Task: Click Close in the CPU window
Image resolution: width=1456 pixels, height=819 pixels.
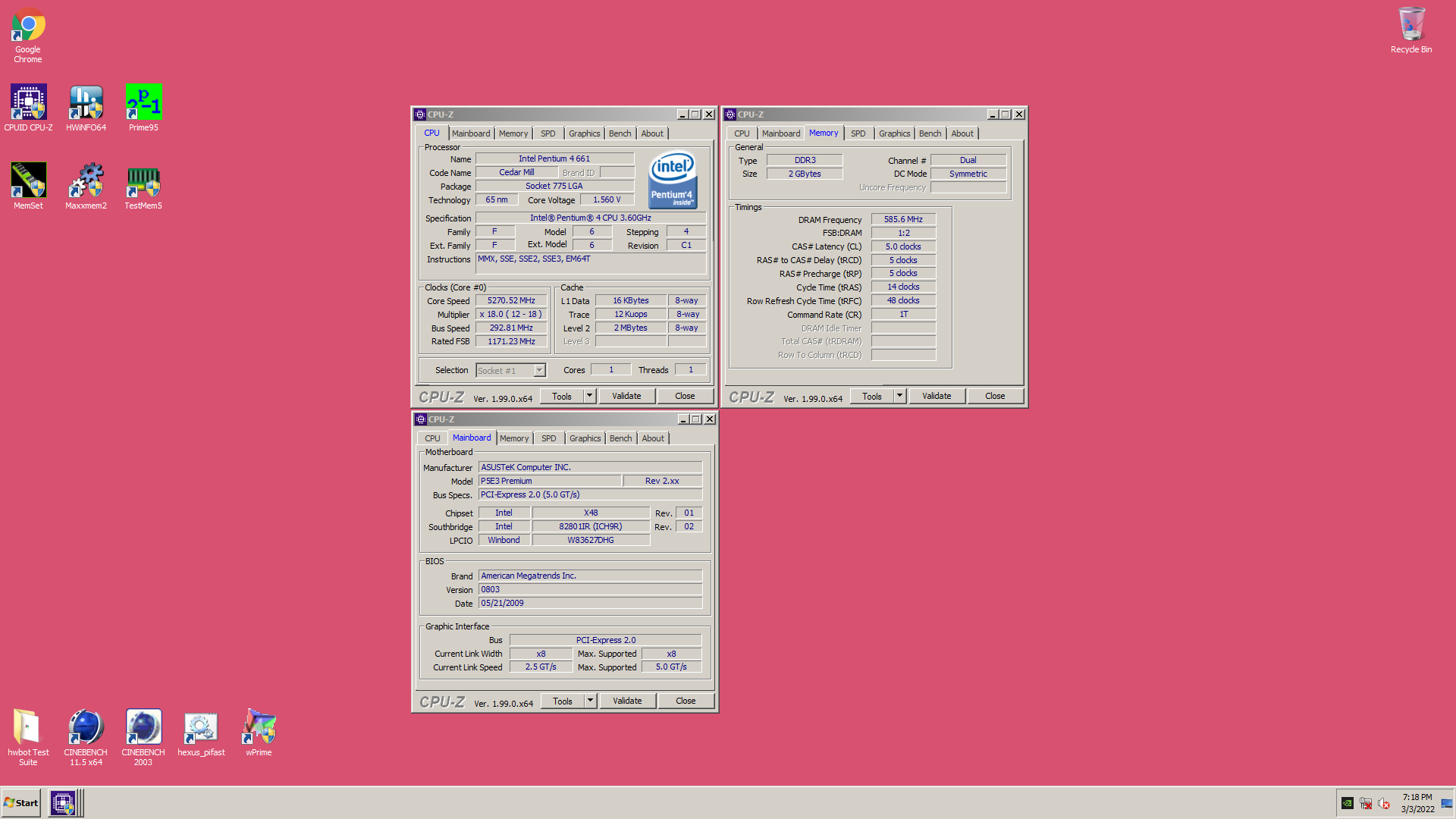Action: 685,396
